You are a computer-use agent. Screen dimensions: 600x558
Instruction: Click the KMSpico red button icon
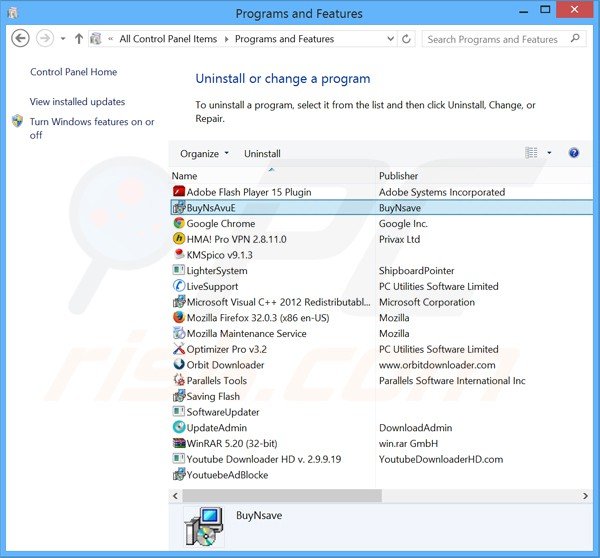(x=179, y=254)
